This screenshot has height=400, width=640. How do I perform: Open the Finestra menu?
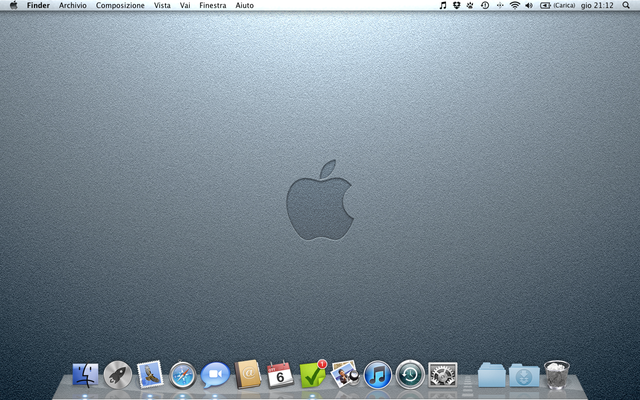[213, 5]
